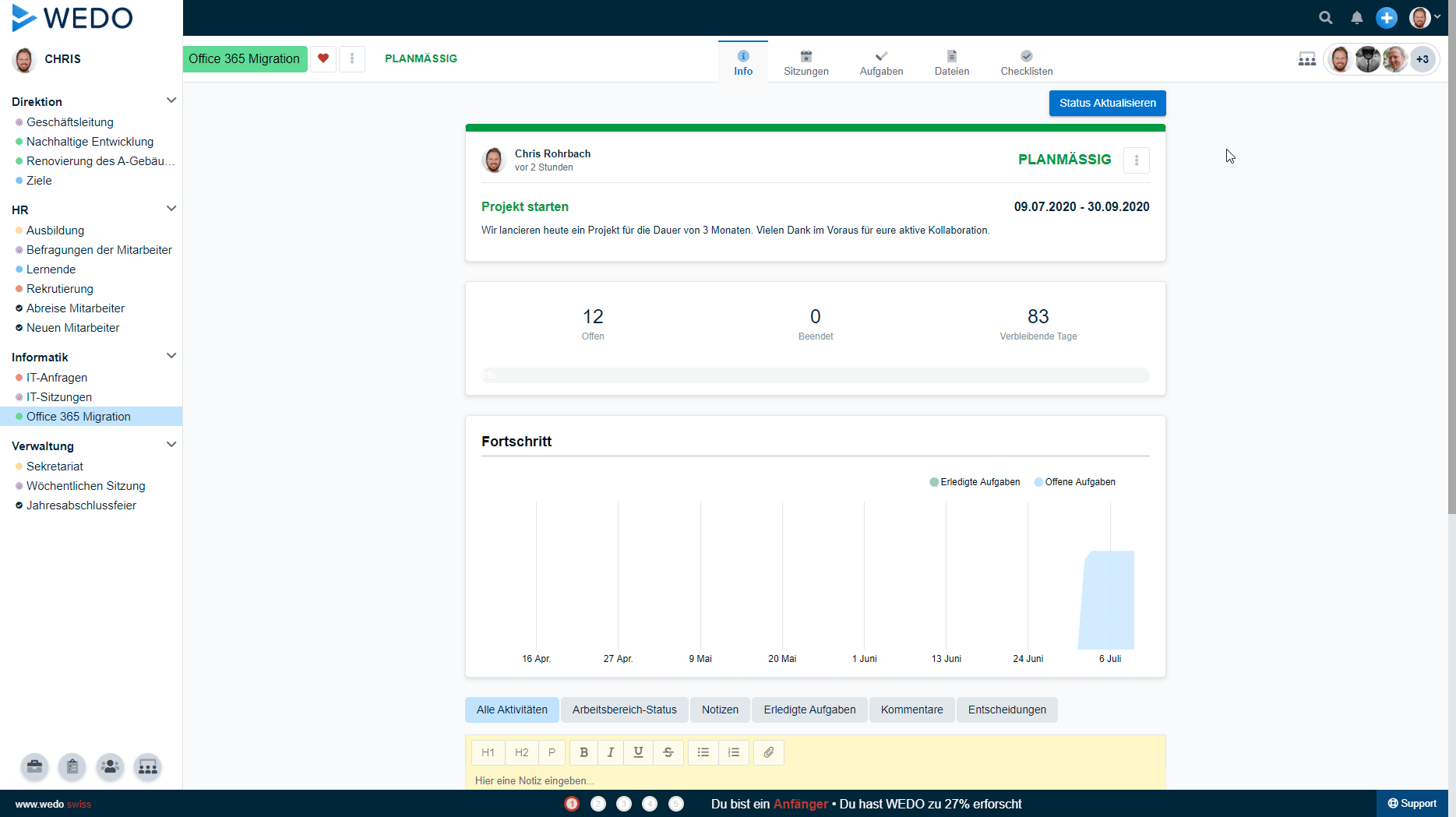
Task: Show the +3 additional members
Action: point(1423,59)
